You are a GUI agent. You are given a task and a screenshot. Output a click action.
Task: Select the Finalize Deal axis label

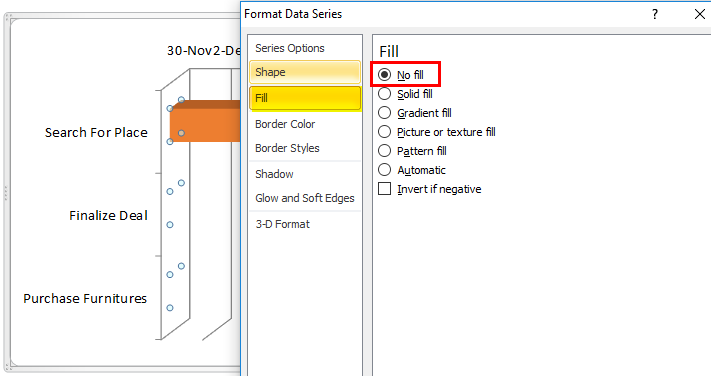coord(108,215)
